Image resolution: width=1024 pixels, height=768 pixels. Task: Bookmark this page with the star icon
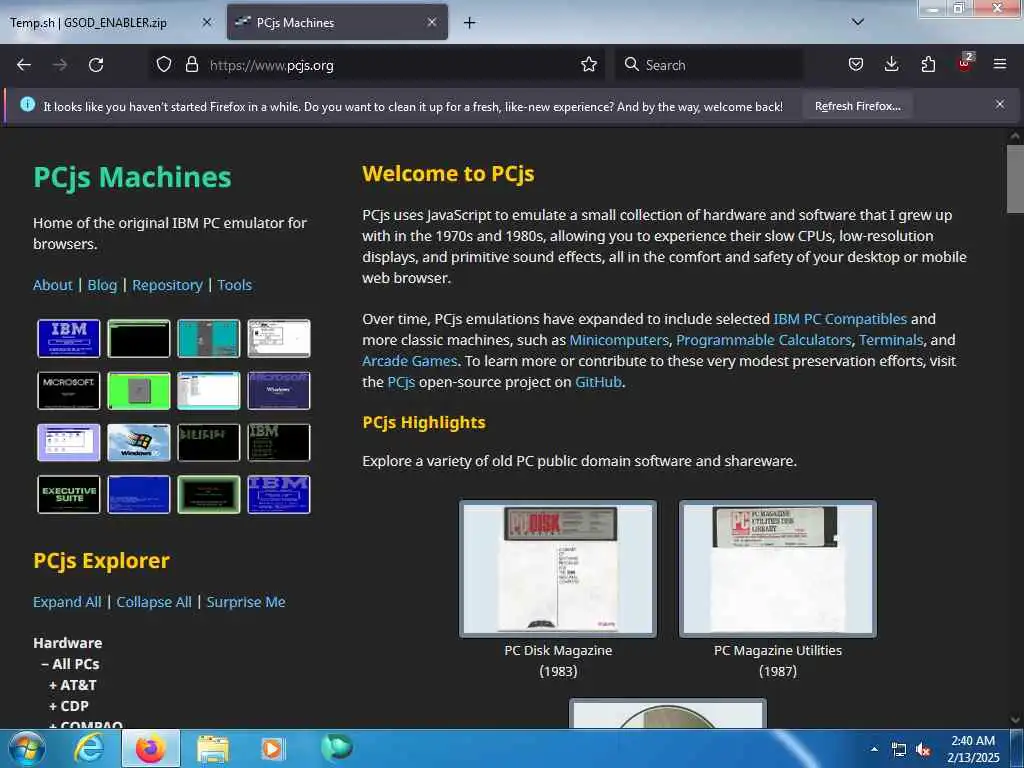(x=589, y=65)
